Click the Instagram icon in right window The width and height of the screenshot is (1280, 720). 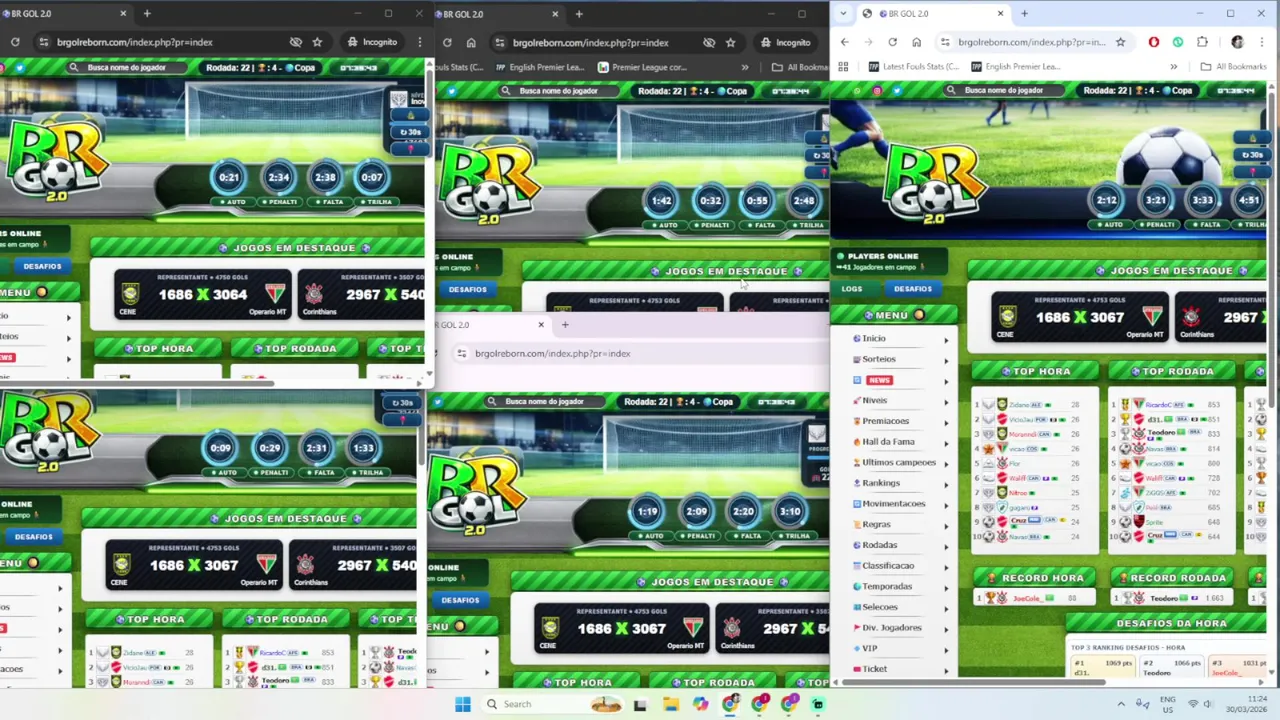(877, 90)
